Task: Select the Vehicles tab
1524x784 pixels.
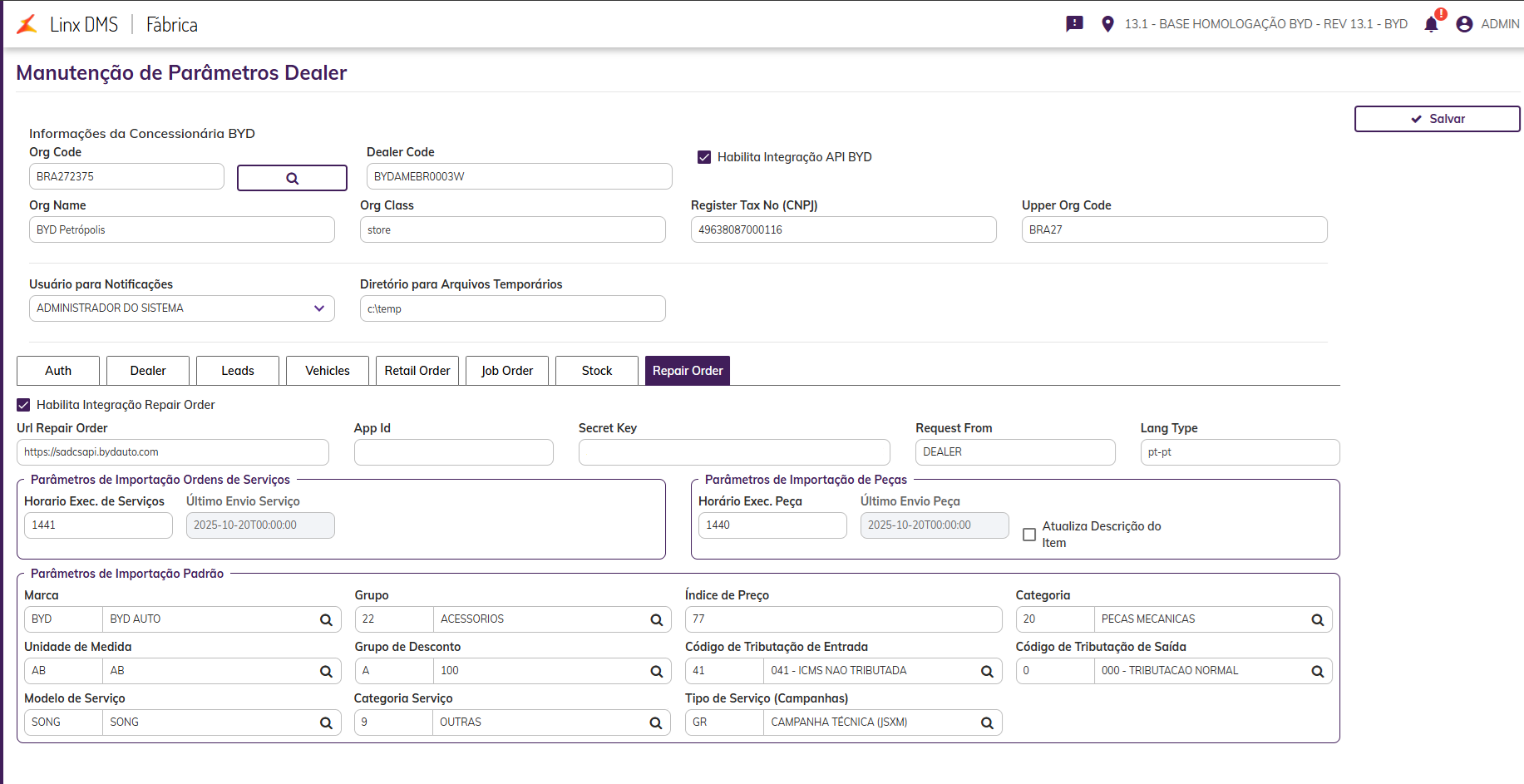Action: 328,371
